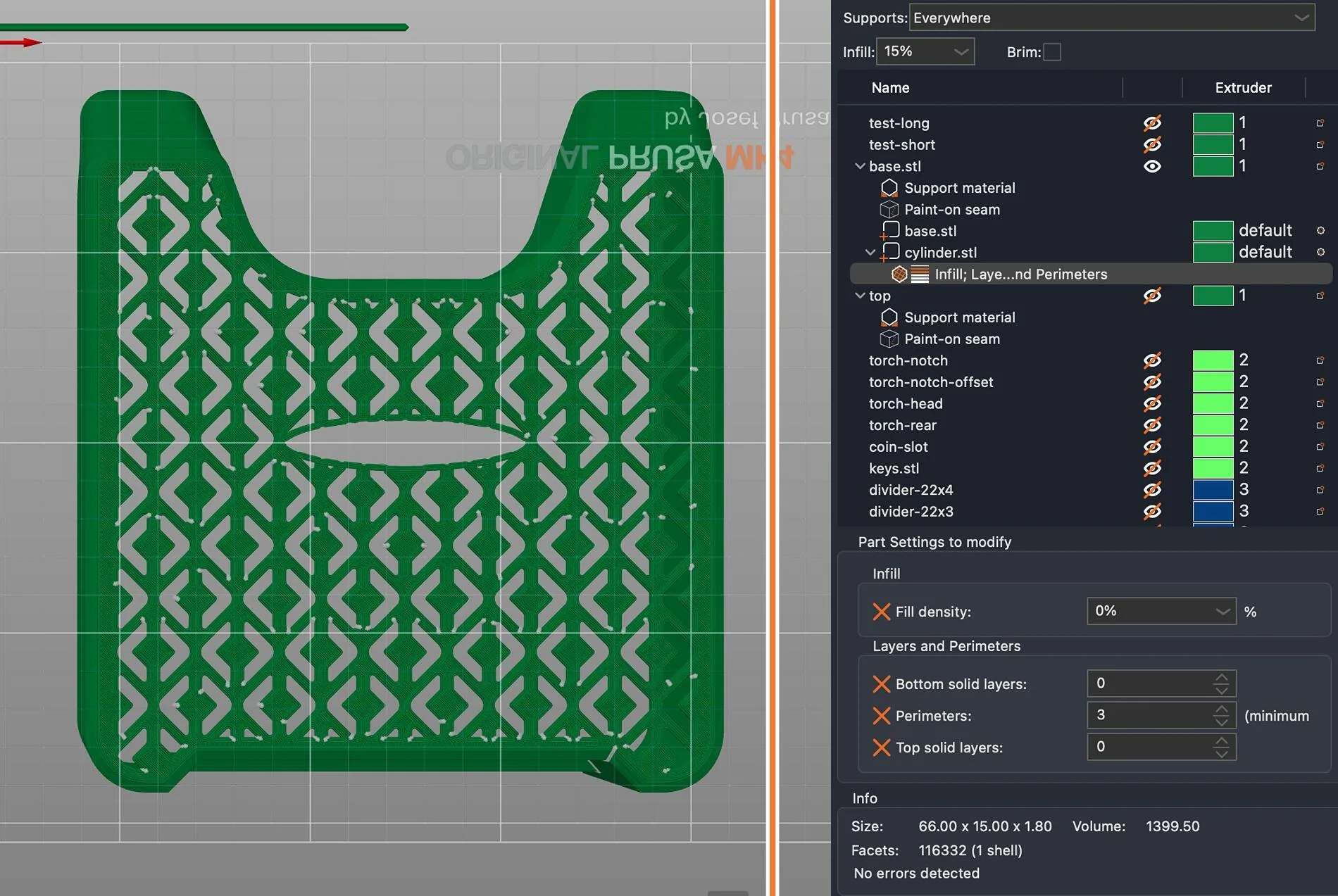Click 'default' extruder of cylinder.stl
Screen dimensions: 1338x896
(x=1265, y=252)
